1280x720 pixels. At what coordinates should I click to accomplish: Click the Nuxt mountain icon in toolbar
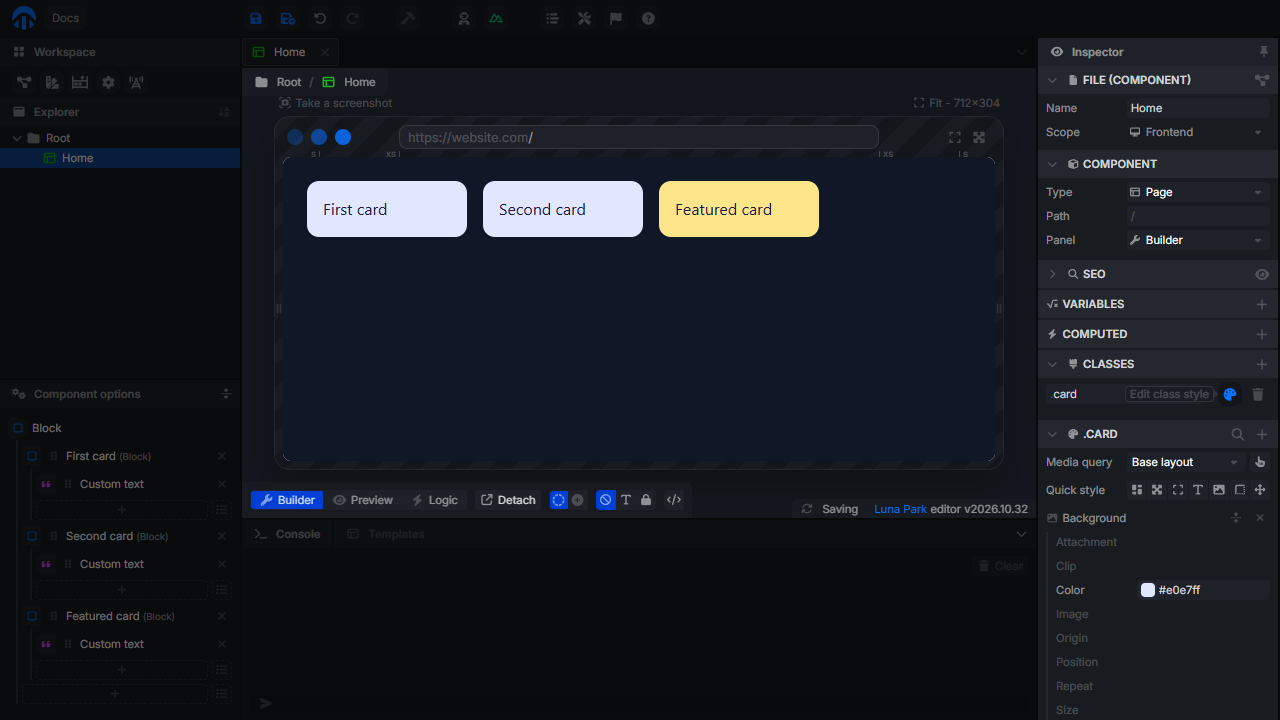[496, 18]
